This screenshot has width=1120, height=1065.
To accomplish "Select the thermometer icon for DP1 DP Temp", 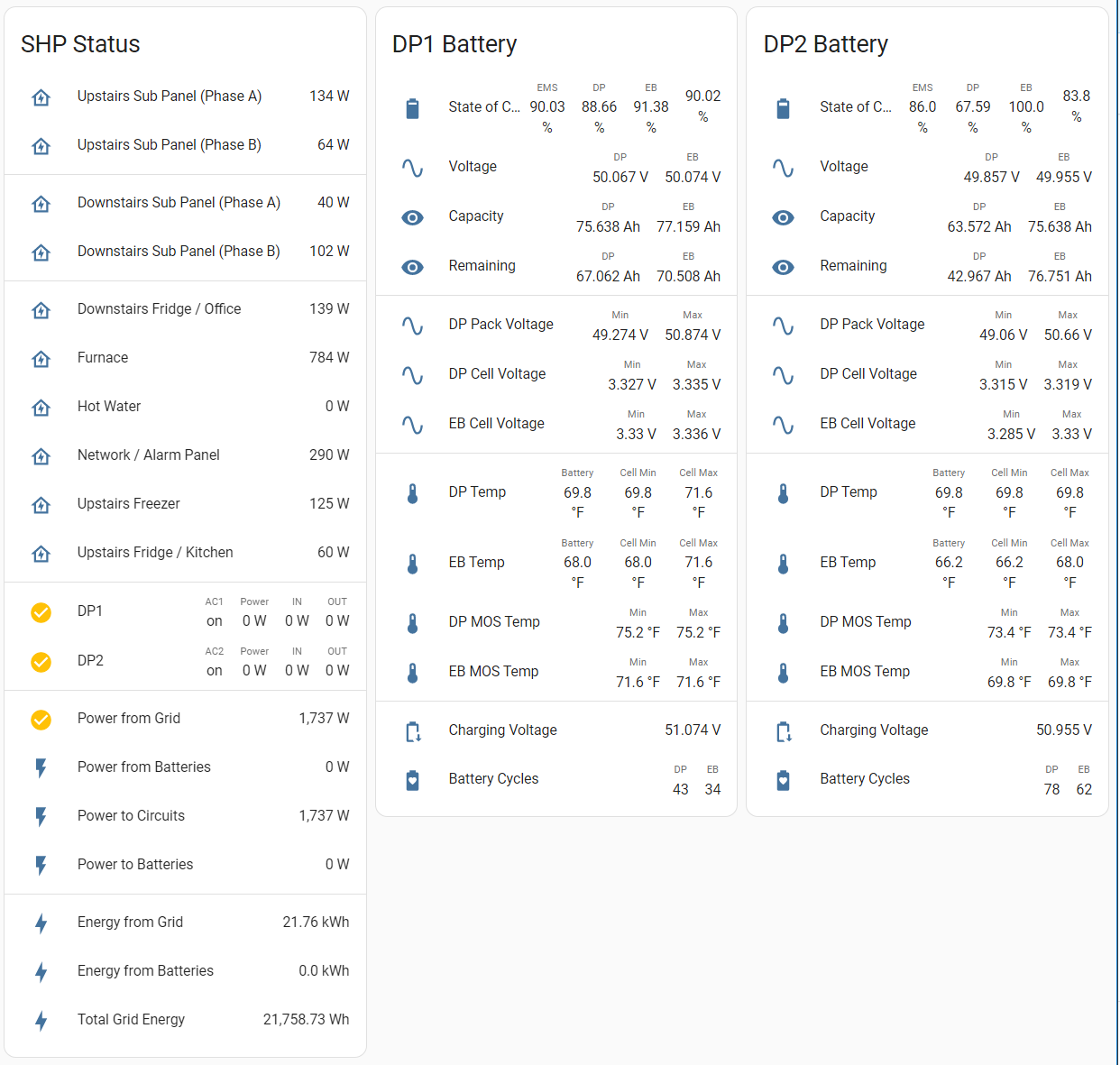I will click(x=412, y=493).
